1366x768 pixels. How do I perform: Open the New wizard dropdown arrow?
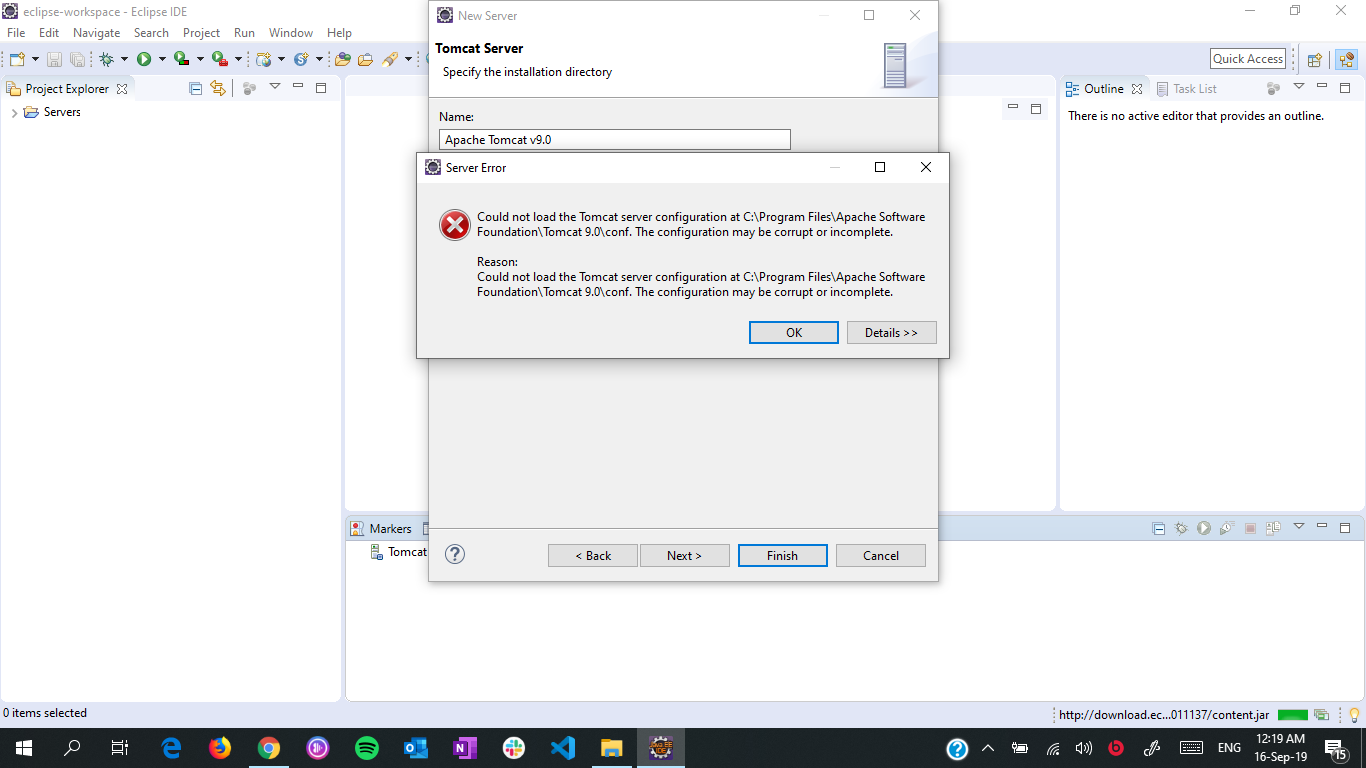point(35,59)
